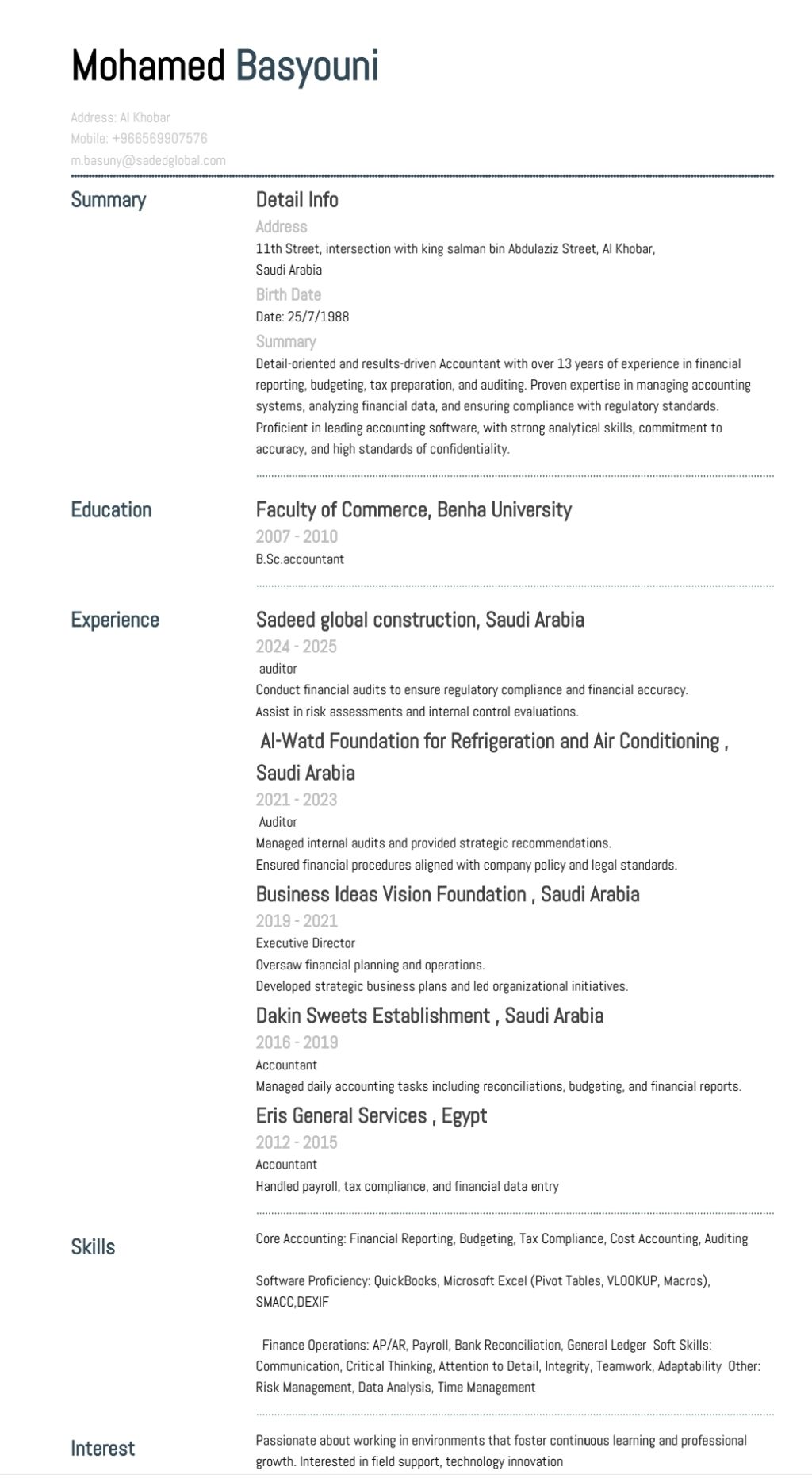Click the Software Proficiency skills line

click(x=482, y=1280)
